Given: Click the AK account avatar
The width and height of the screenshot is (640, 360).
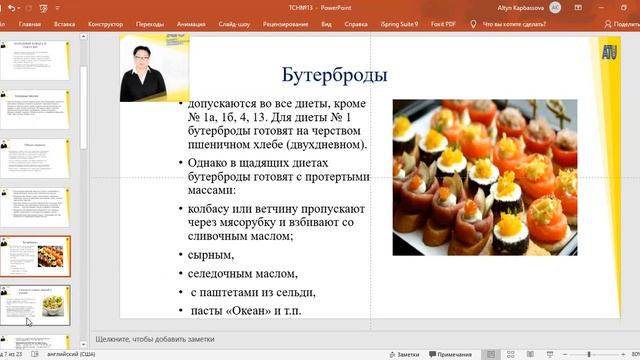Looking at the screenshot, I should tap(555, 8).
